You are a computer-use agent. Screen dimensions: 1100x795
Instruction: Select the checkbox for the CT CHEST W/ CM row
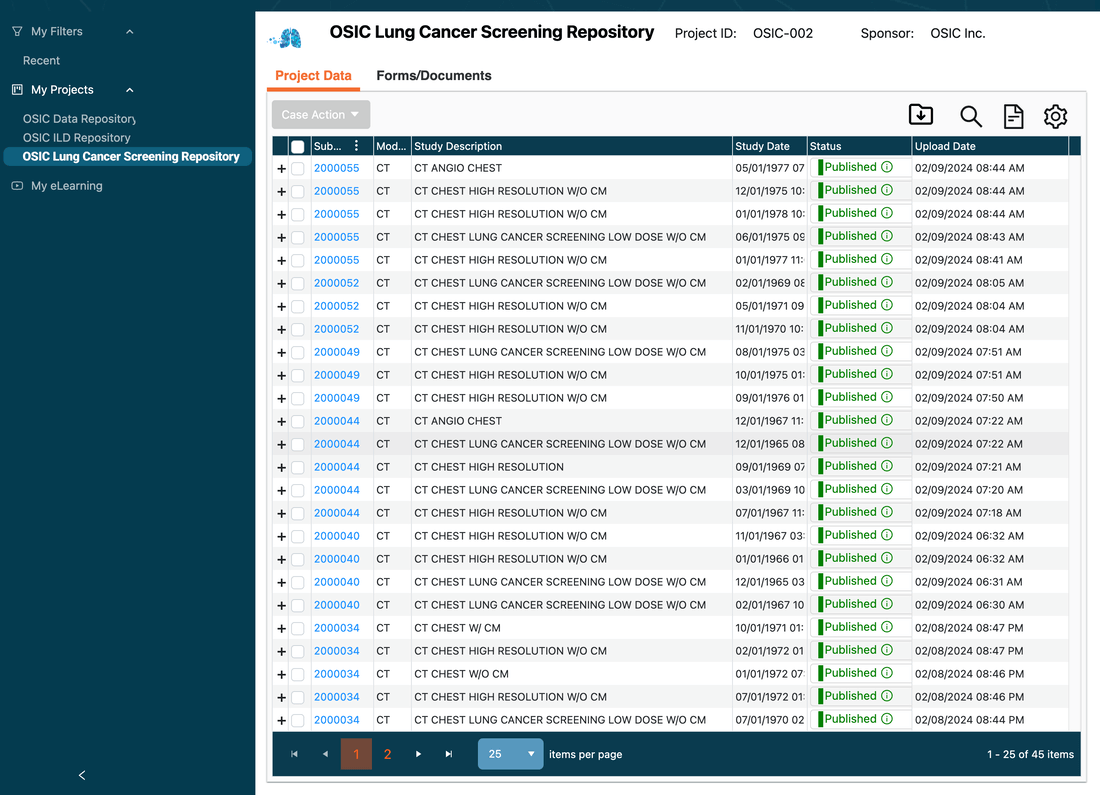tap(297, 628)
